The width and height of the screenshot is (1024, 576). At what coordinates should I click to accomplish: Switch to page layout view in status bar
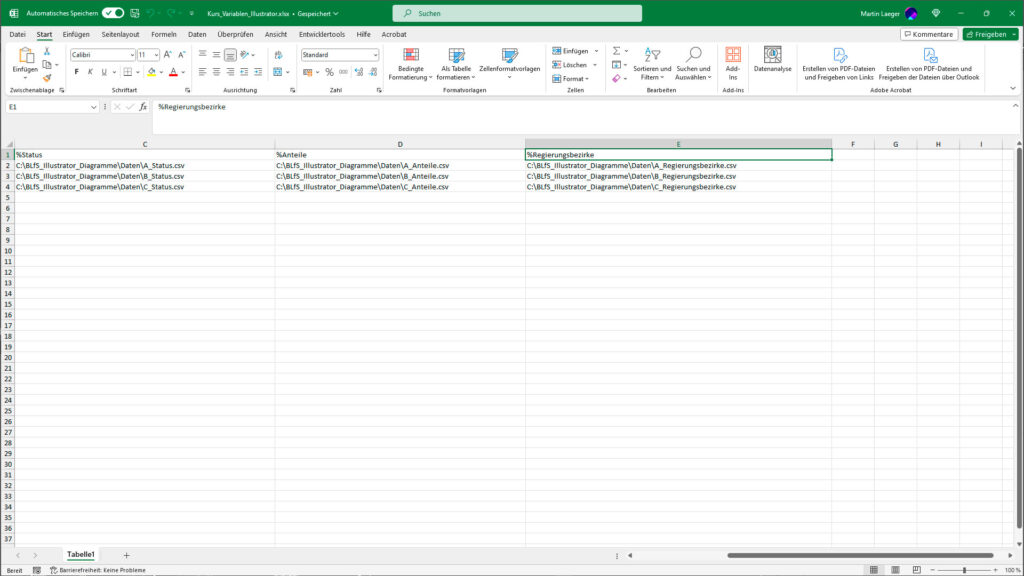(x=895, y=570)
